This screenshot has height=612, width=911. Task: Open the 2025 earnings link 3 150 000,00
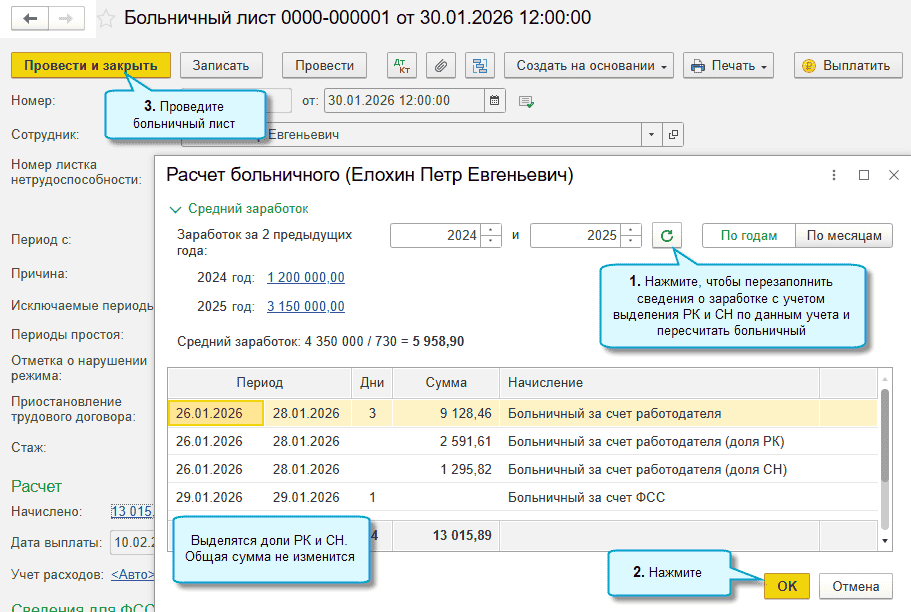coord(306,307)
